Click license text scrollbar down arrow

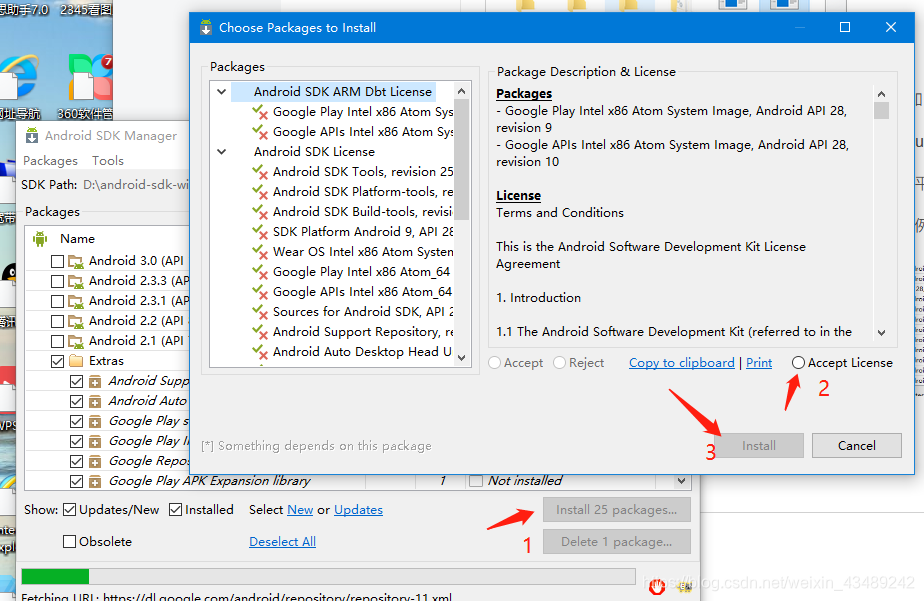click(x=882, y=333)
